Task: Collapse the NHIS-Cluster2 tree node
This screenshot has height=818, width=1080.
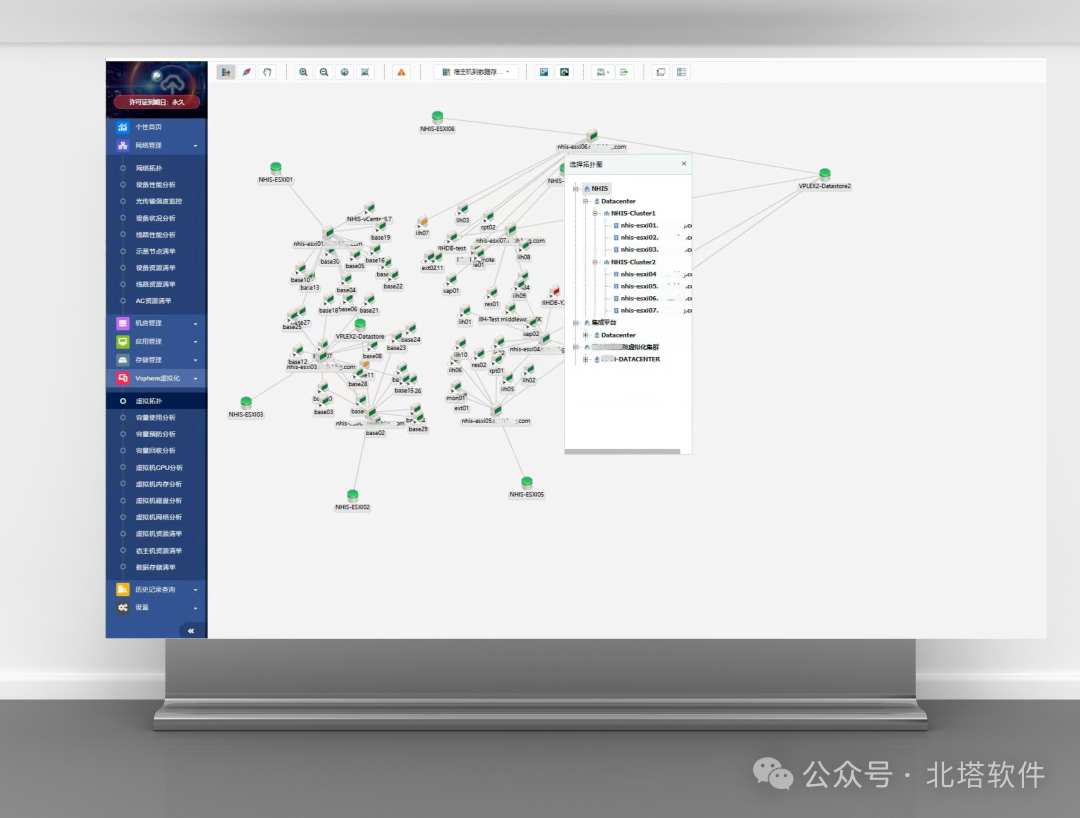Action: 595,262
